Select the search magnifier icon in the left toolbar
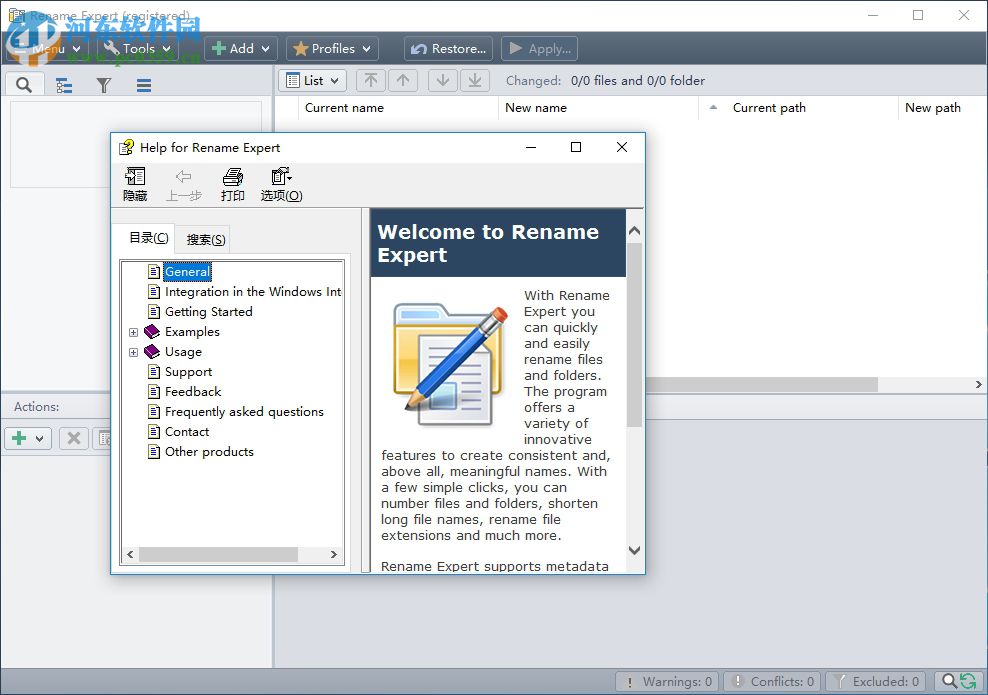Screen dimensions: 988x695 (24, 85)
